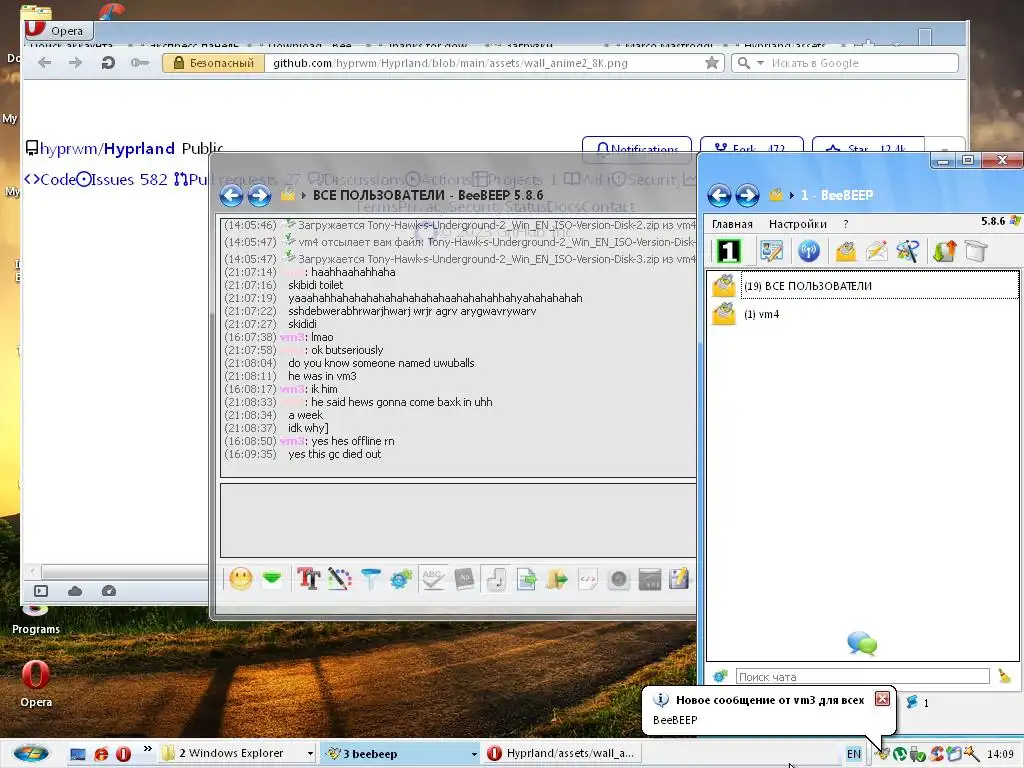1024x768 pixels.
Task: Click the Opera panel toggle icon at bottom
Action: [40, 590]
